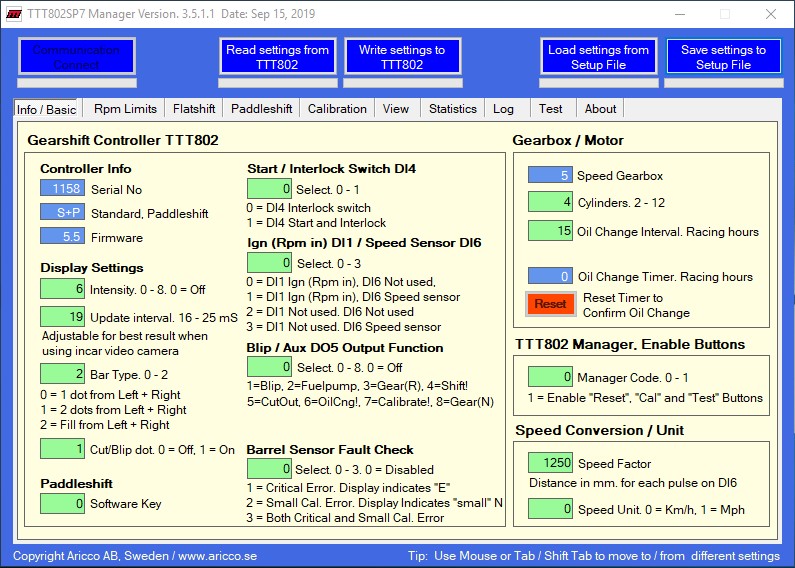Load settings from Setup File
Image resolution: width=795 pixels, height=568 pixels.
pyautogui.click(x=598, y=57)
